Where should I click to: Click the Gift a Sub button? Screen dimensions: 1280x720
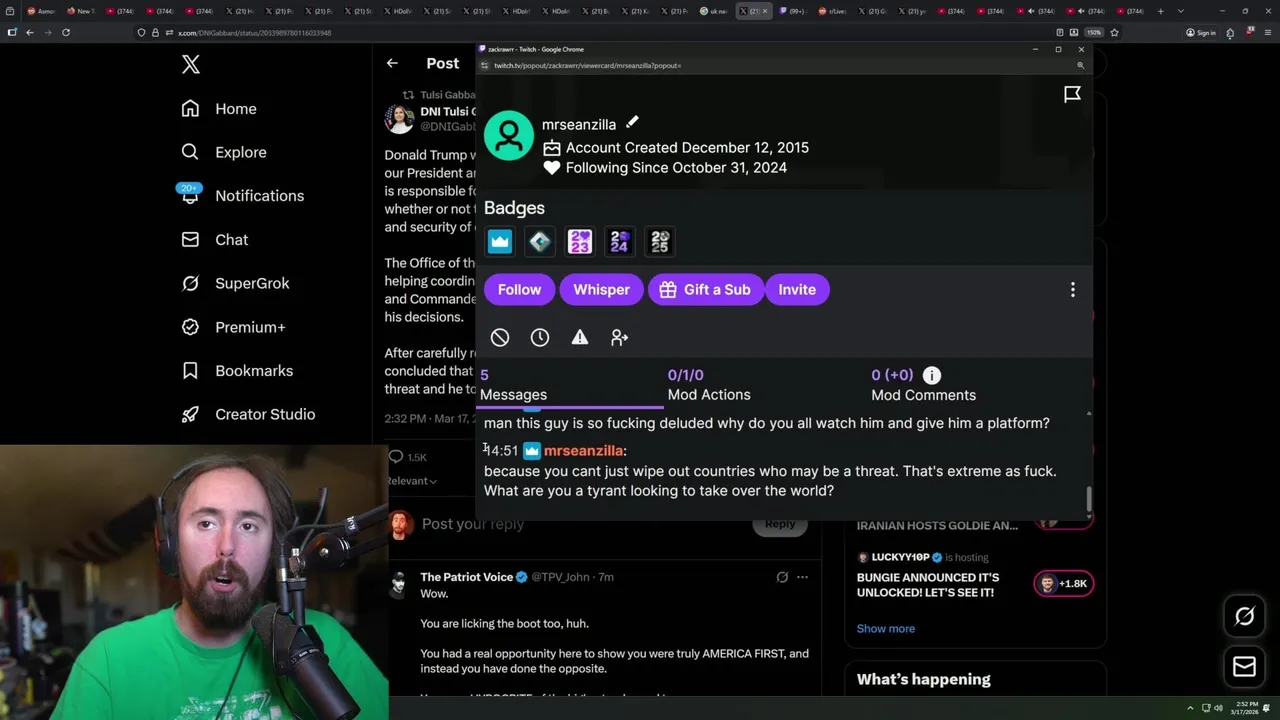[706, 290]
